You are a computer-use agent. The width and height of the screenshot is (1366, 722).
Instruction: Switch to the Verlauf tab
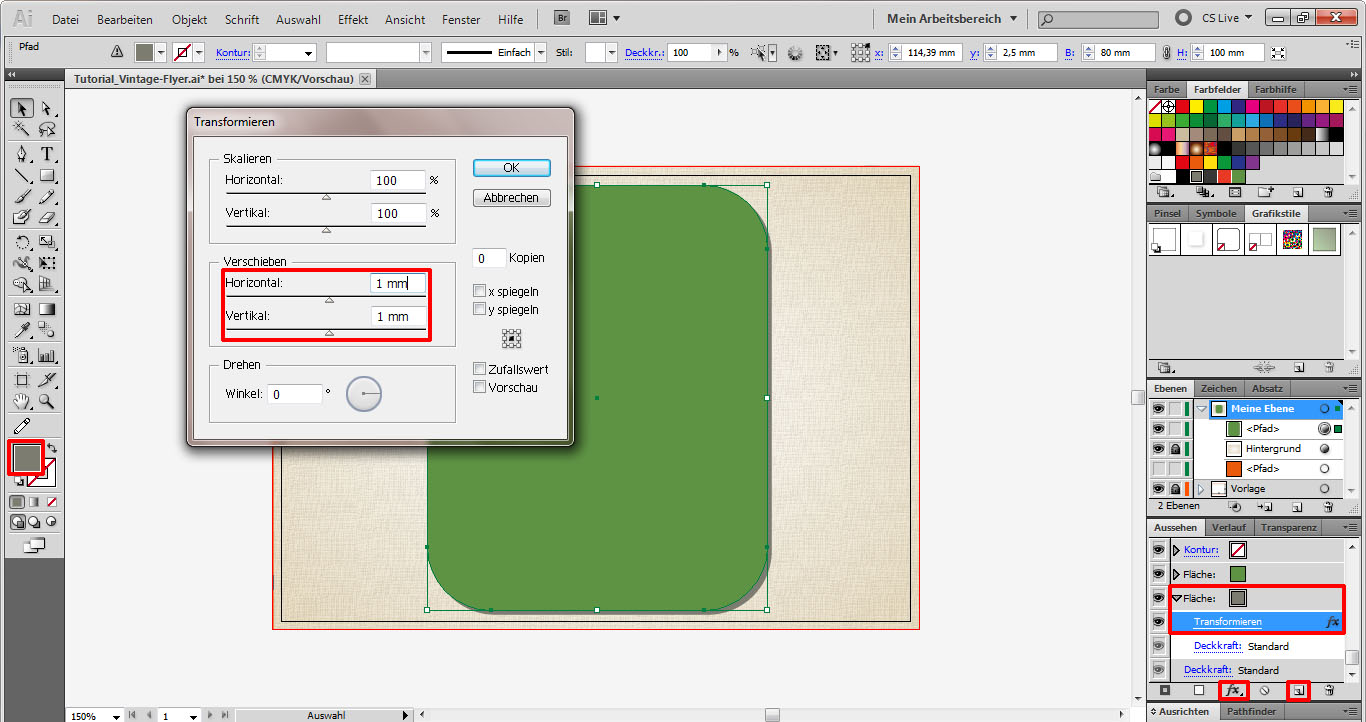click(1228, 527)
